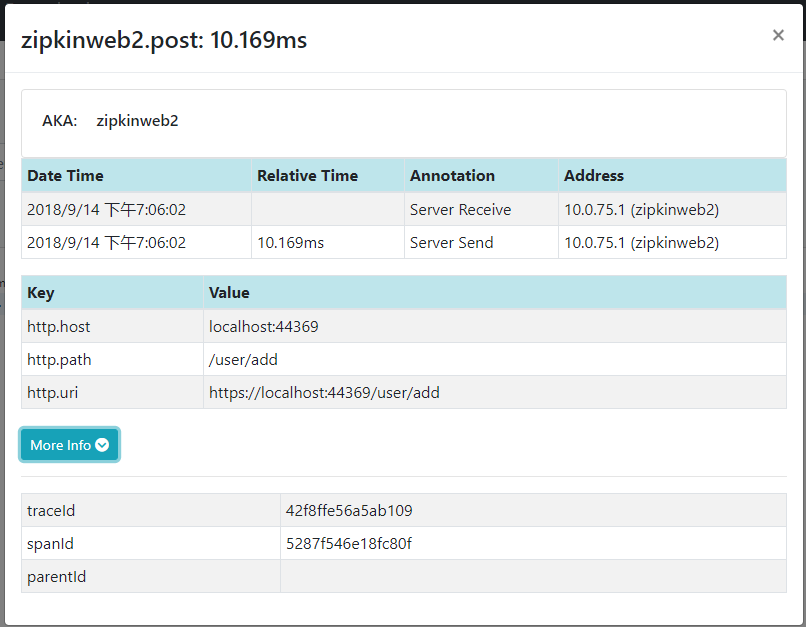Click the Key column header

point(41,293)
